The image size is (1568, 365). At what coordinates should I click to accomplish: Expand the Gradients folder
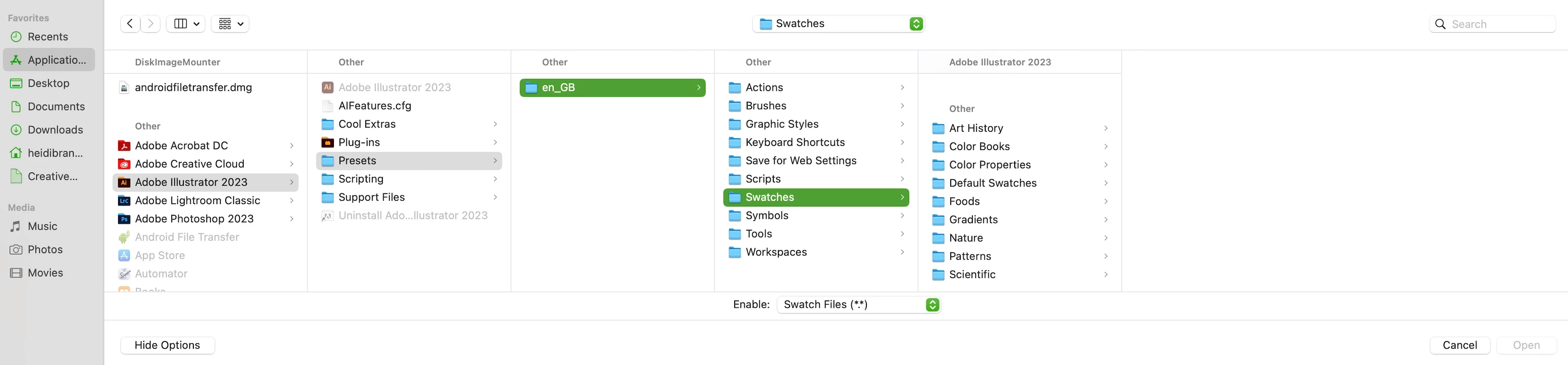[x=1106, y=219]
